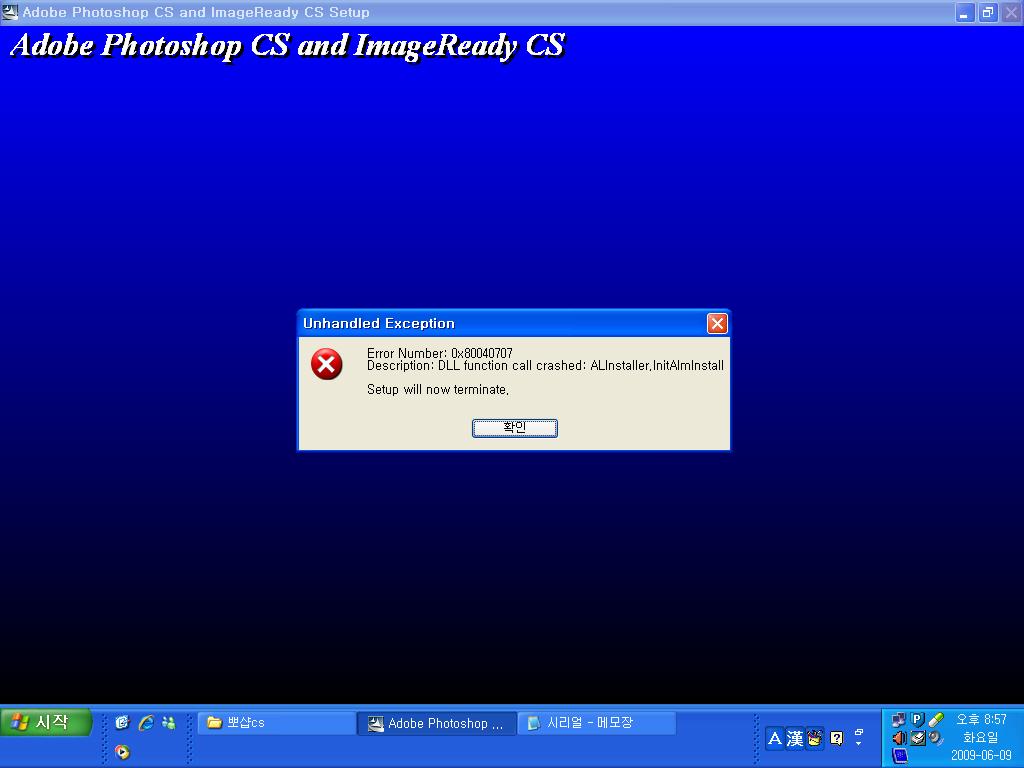Toggle the A Korean/English input mode
This screenshot has width=1024, height=768.
click(775, 739)
